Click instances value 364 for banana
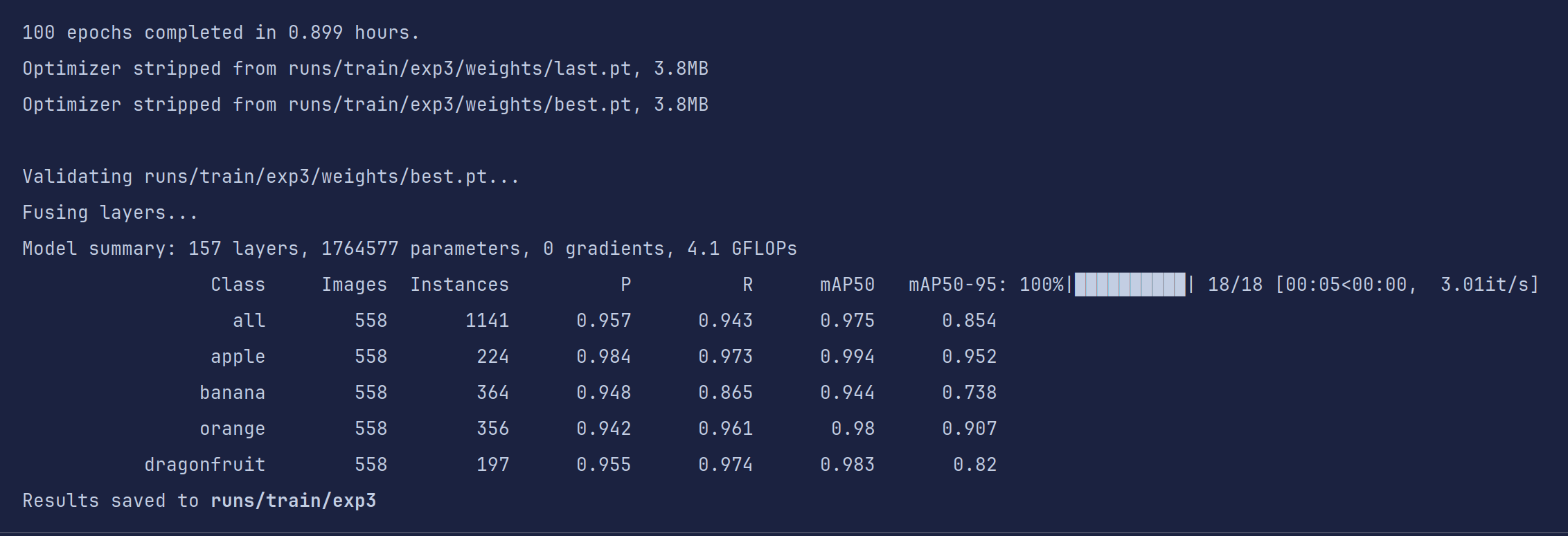This screenshot has height=536, width=1568. click(492, 393)
